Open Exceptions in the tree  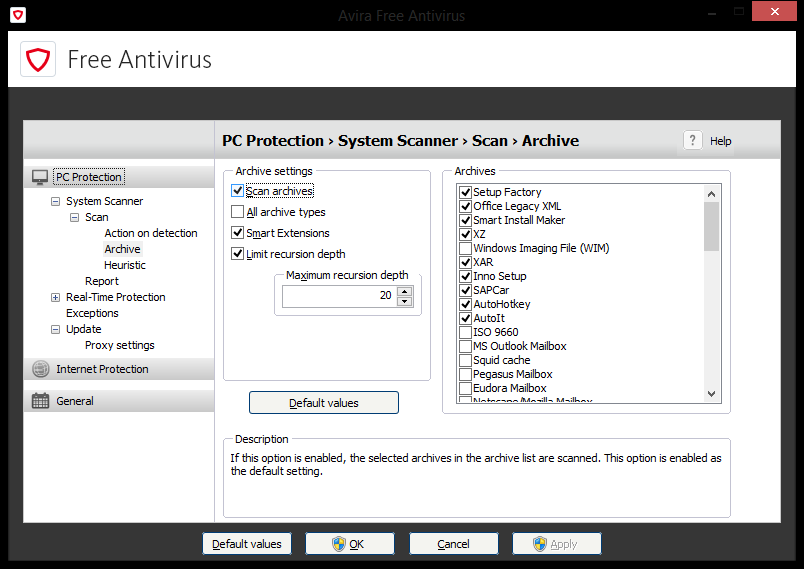tap(92, 313)
